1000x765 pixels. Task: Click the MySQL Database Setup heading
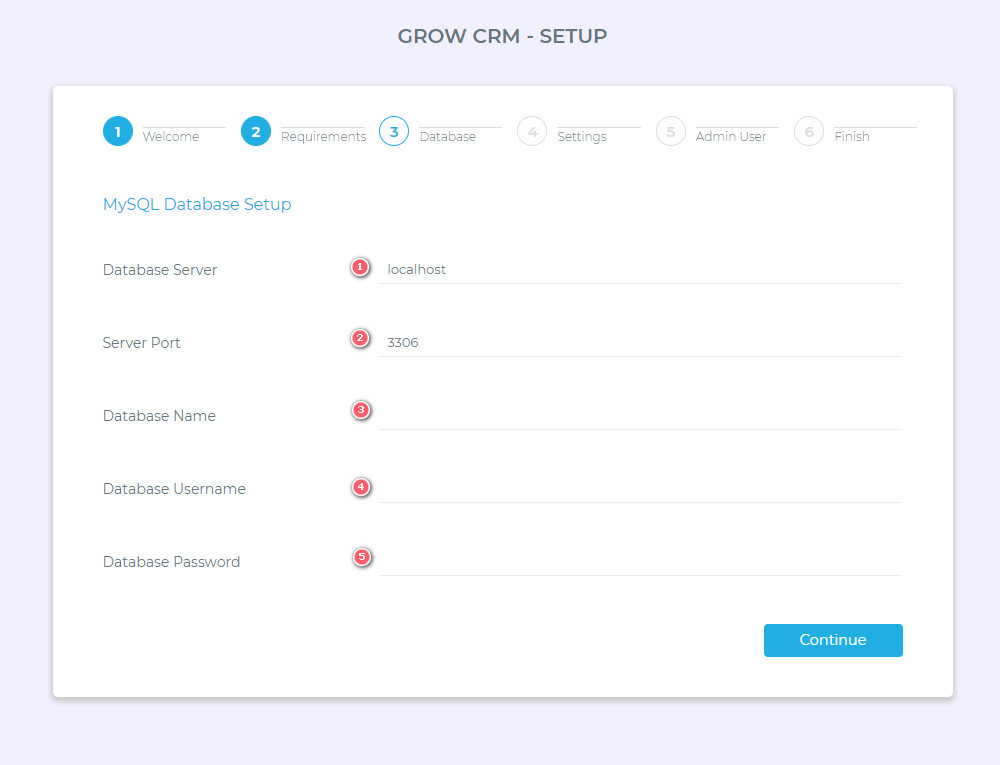coord(197,204)
